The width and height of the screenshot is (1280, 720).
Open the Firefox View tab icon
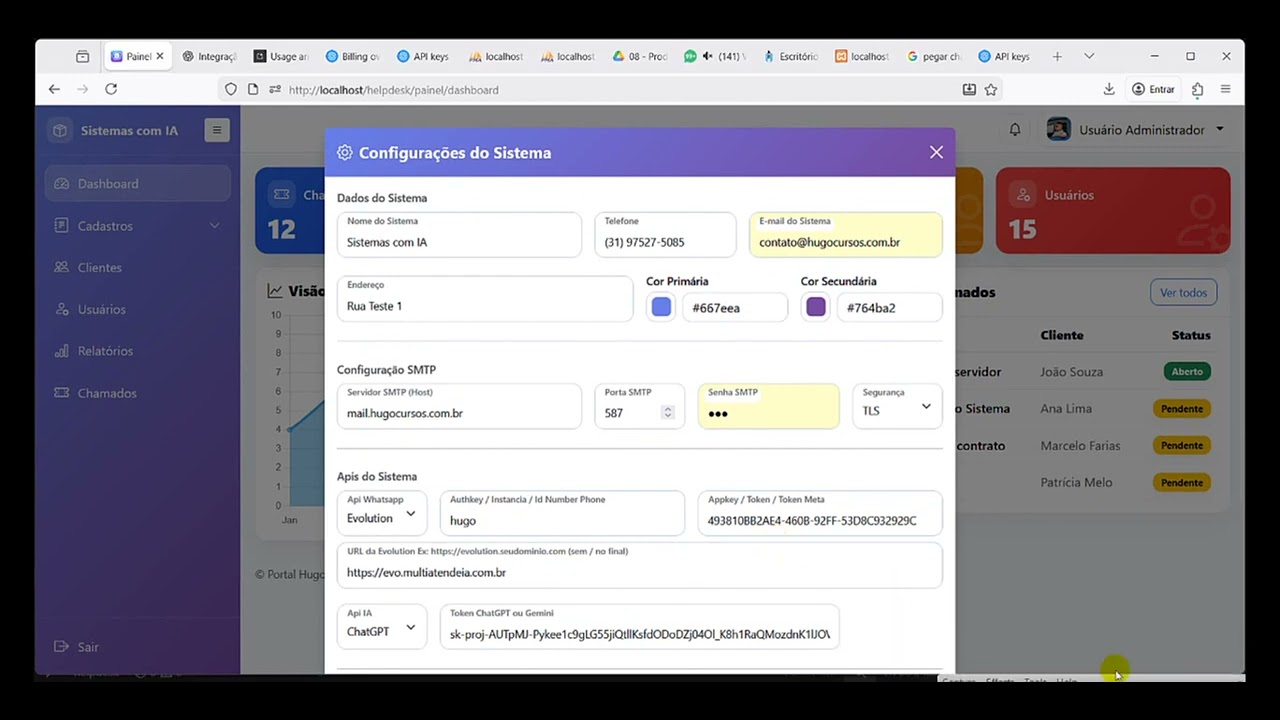(x=82, y=57)
